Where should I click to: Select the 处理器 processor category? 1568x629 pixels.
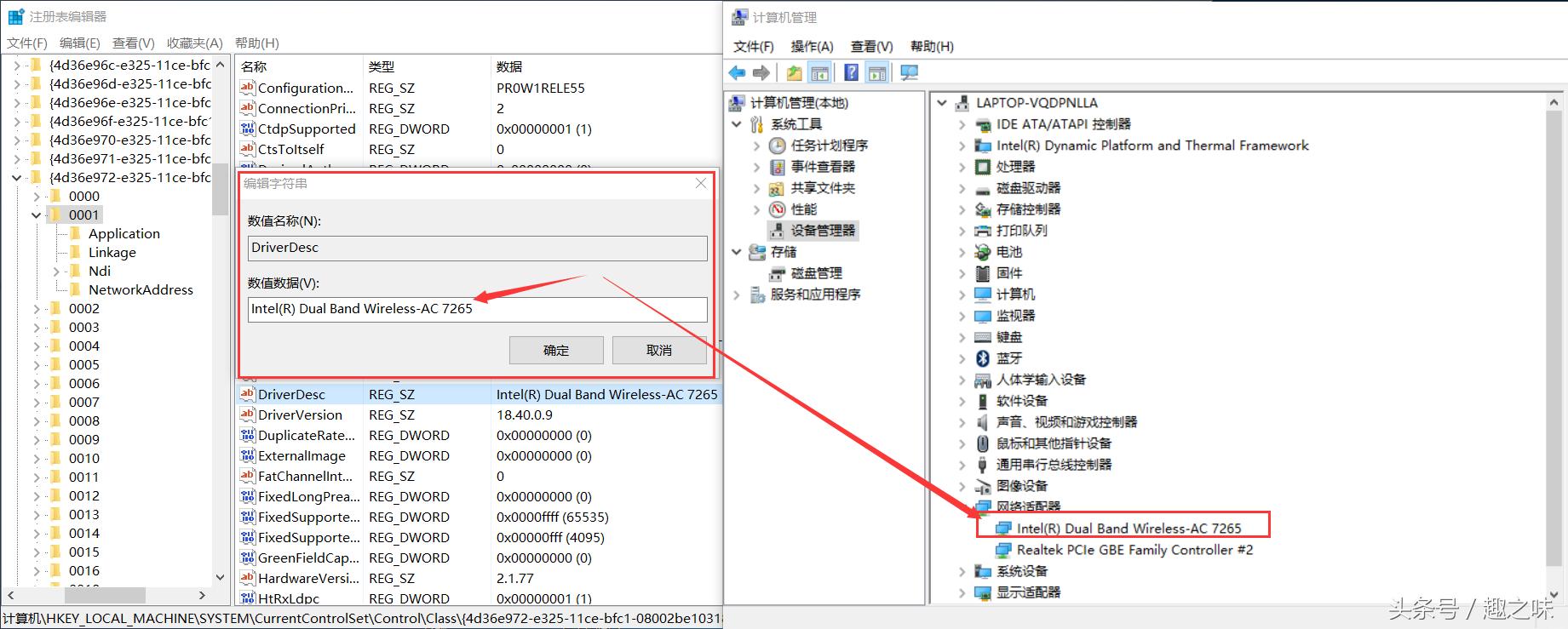coord(1016,167)
